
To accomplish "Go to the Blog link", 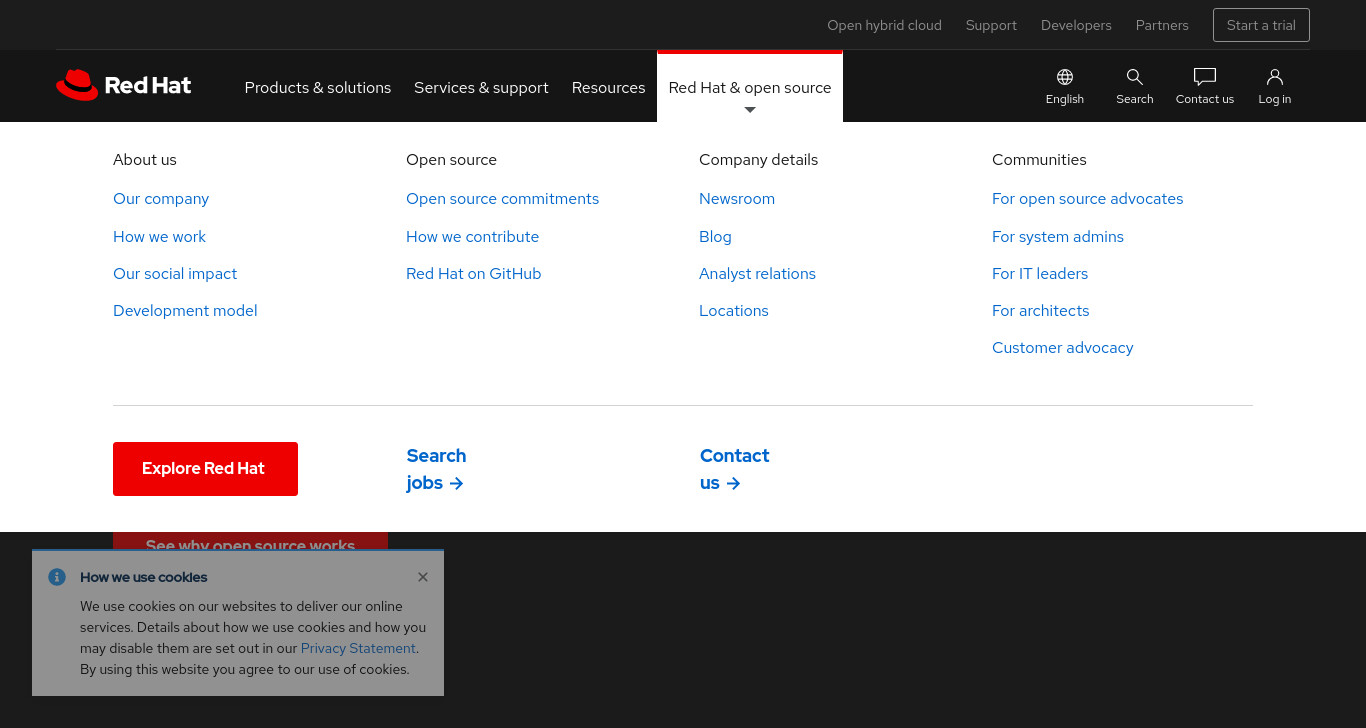I will (x=715, y=237).
